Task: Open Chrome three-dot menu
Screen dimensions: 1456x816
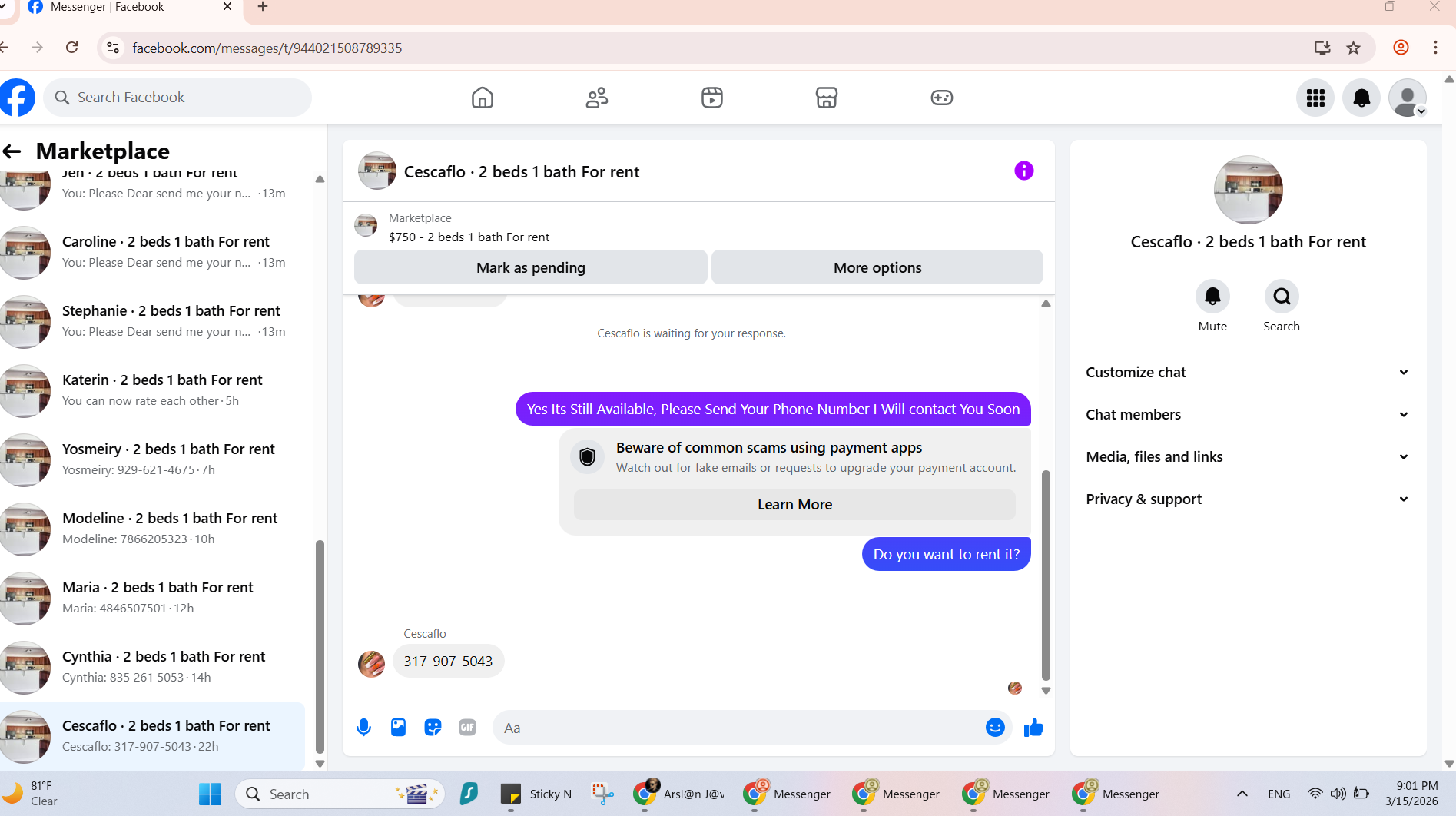Action: [x=1435, y=48]
